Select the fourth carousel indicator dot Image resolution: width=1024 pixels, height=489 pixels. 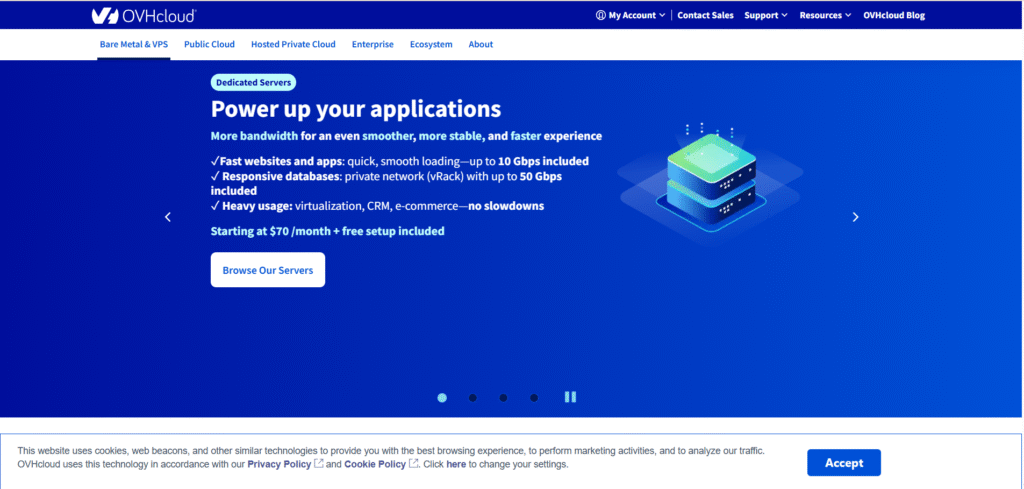(534, 398)
